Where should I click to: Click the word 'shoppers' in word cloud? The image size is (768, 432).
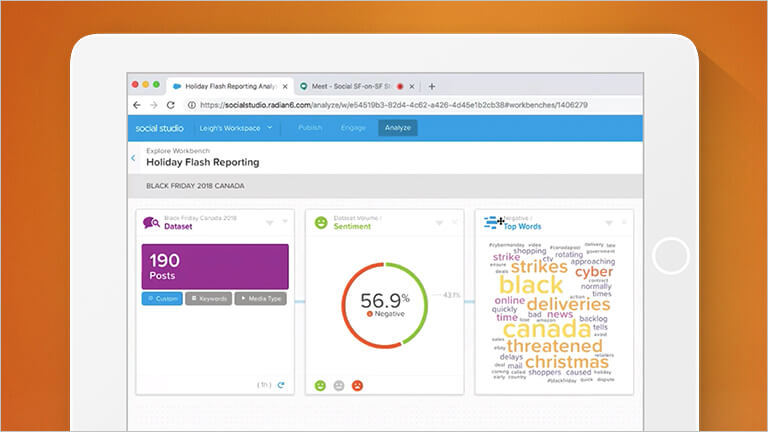pyautogui.click(x=545, y=372)
